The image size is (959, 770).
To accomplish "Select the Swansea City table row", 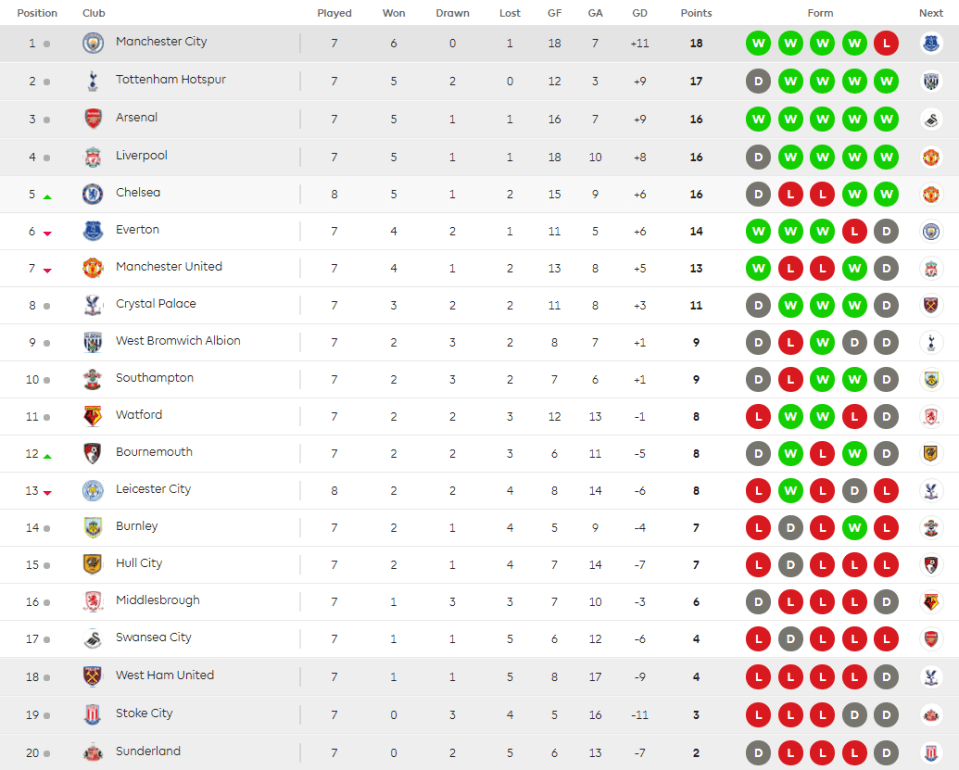I will click(480, 639).
